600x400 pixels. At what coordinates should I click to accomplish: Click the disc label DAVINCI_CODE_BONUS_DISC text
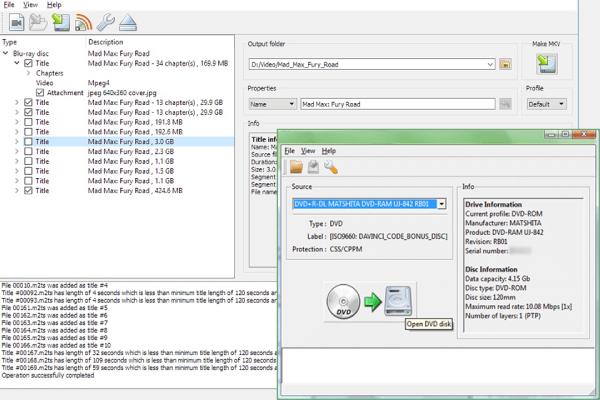pyautogui.click(x=388, y=237)
